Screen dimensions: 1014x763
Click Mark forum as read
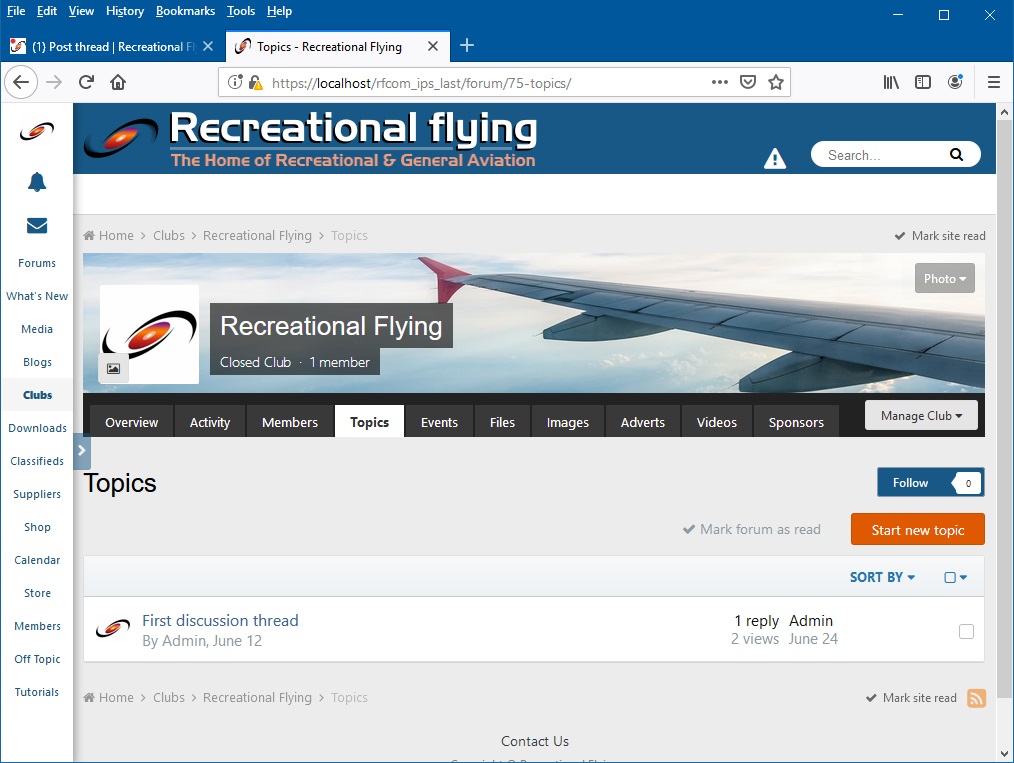pyautogui.click(x=751, y=529)
